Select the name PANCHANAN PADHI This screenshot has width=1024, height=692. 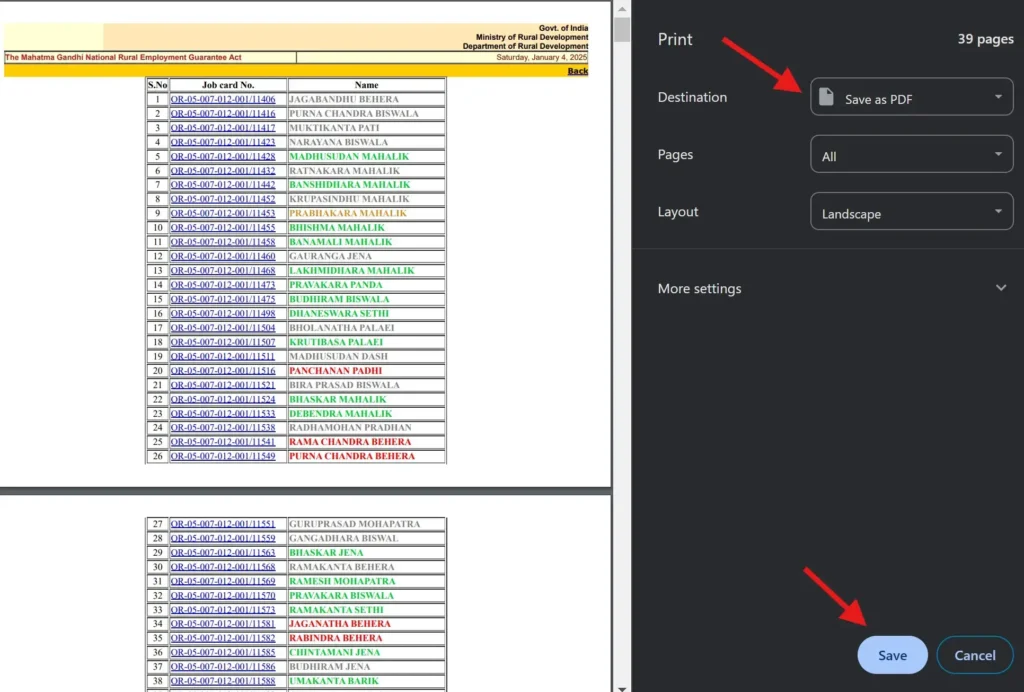tap(336, 371)
